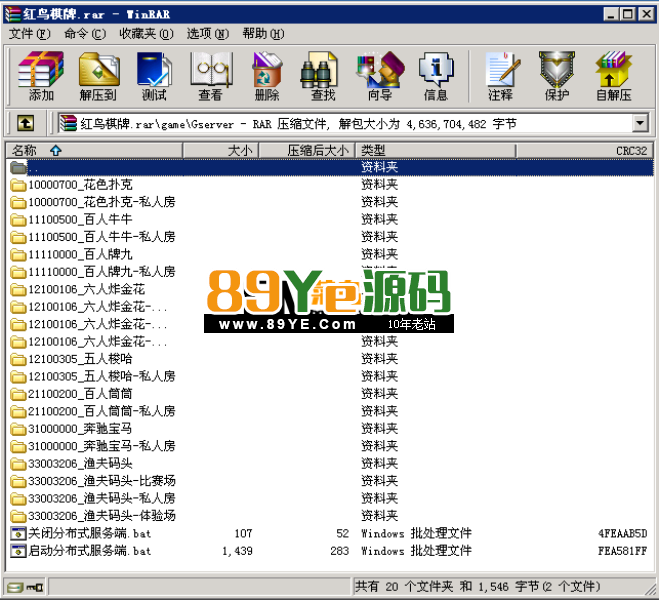This screenshot has width=659, height=600.
Task: Click the WinRAR title bar app icon
Action: [x=13, y=14]
